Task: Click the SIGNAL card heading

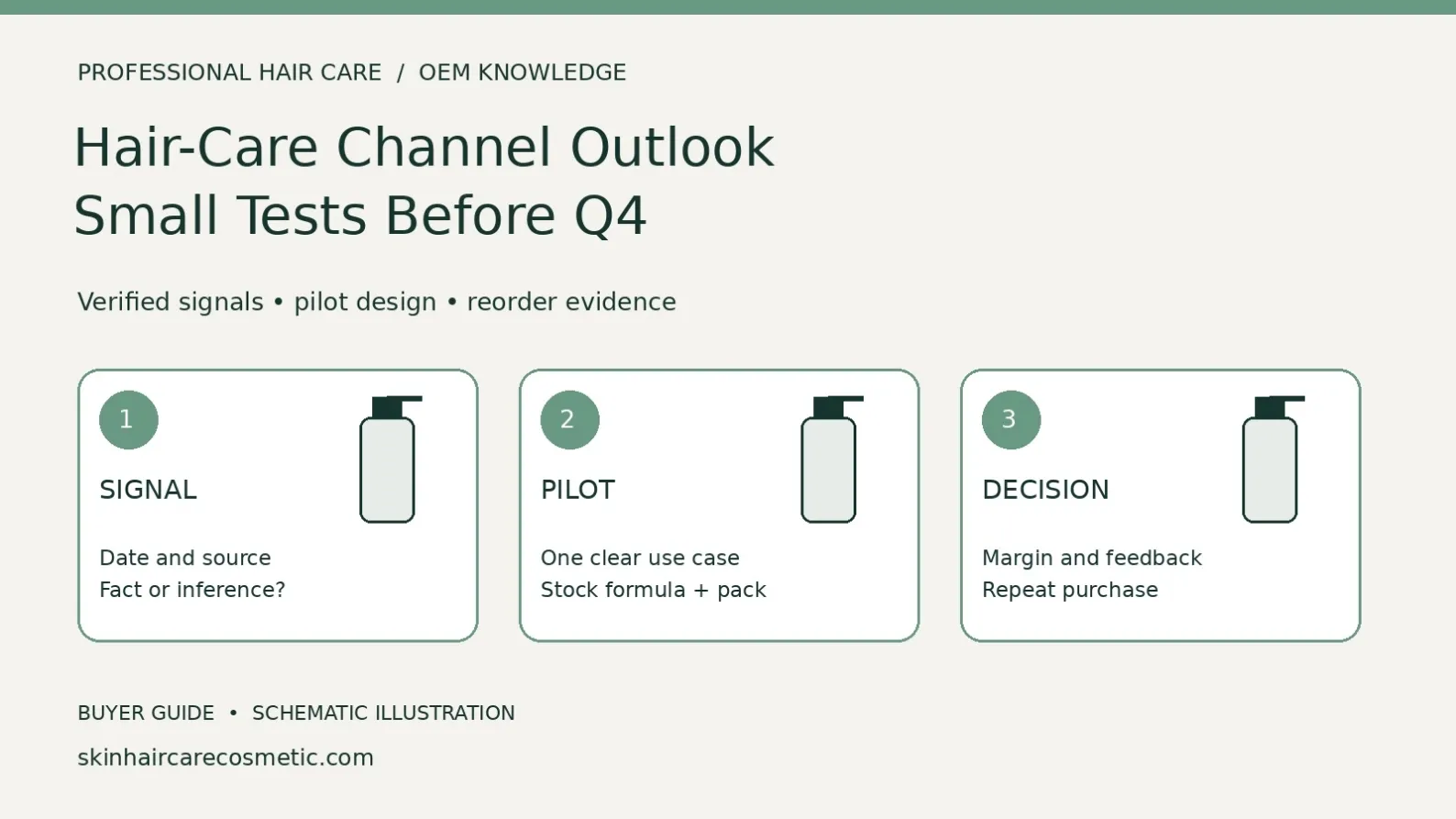Action: [148, 490]
